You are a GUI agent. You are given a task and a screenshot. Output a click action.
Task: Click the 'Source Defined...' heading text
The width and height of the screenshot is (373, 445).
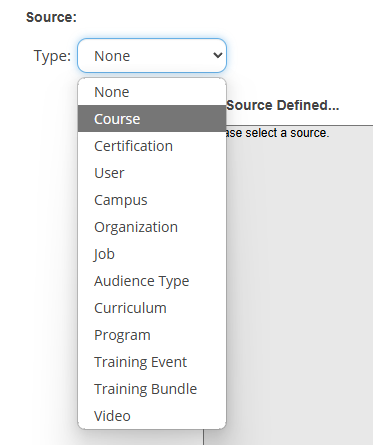pyautogui.click(x=283, y=105)
